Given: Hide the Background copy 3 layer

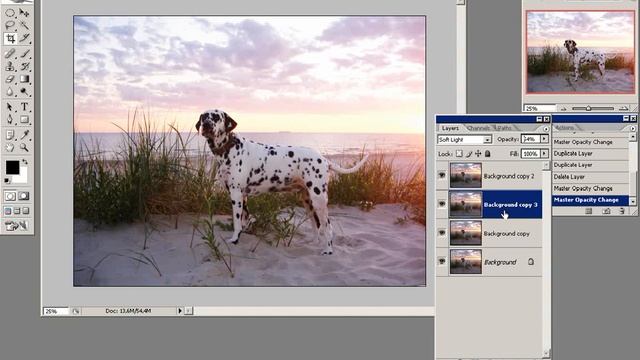Looking at the screenshot, I should pyautogui.click(x=442, y=204).
